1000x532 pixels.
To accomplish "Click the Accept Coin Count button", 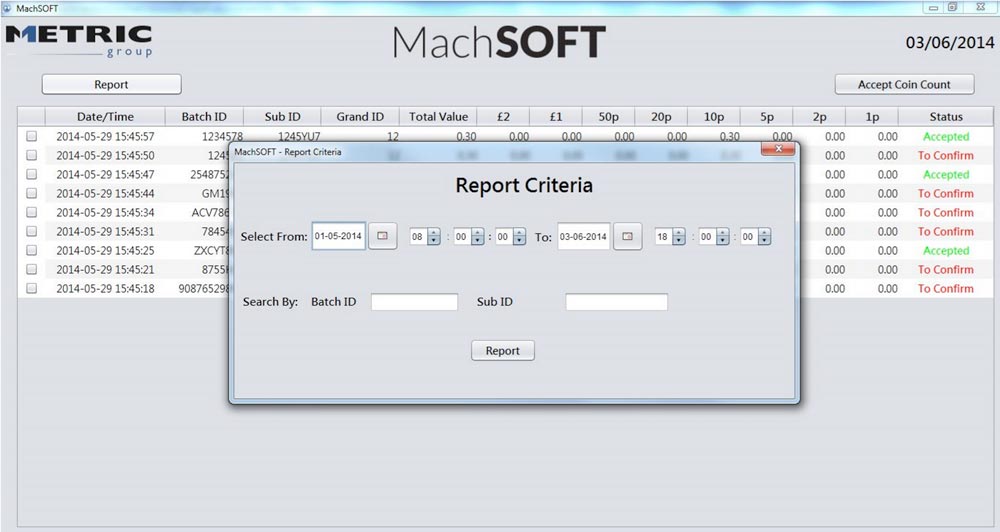I will pyautogui.click(x=904, y=84).
